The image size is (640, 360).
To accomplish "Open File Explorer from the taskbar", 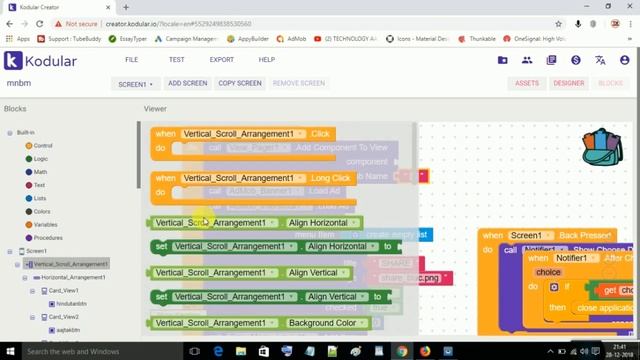I will tap(241, 351).
